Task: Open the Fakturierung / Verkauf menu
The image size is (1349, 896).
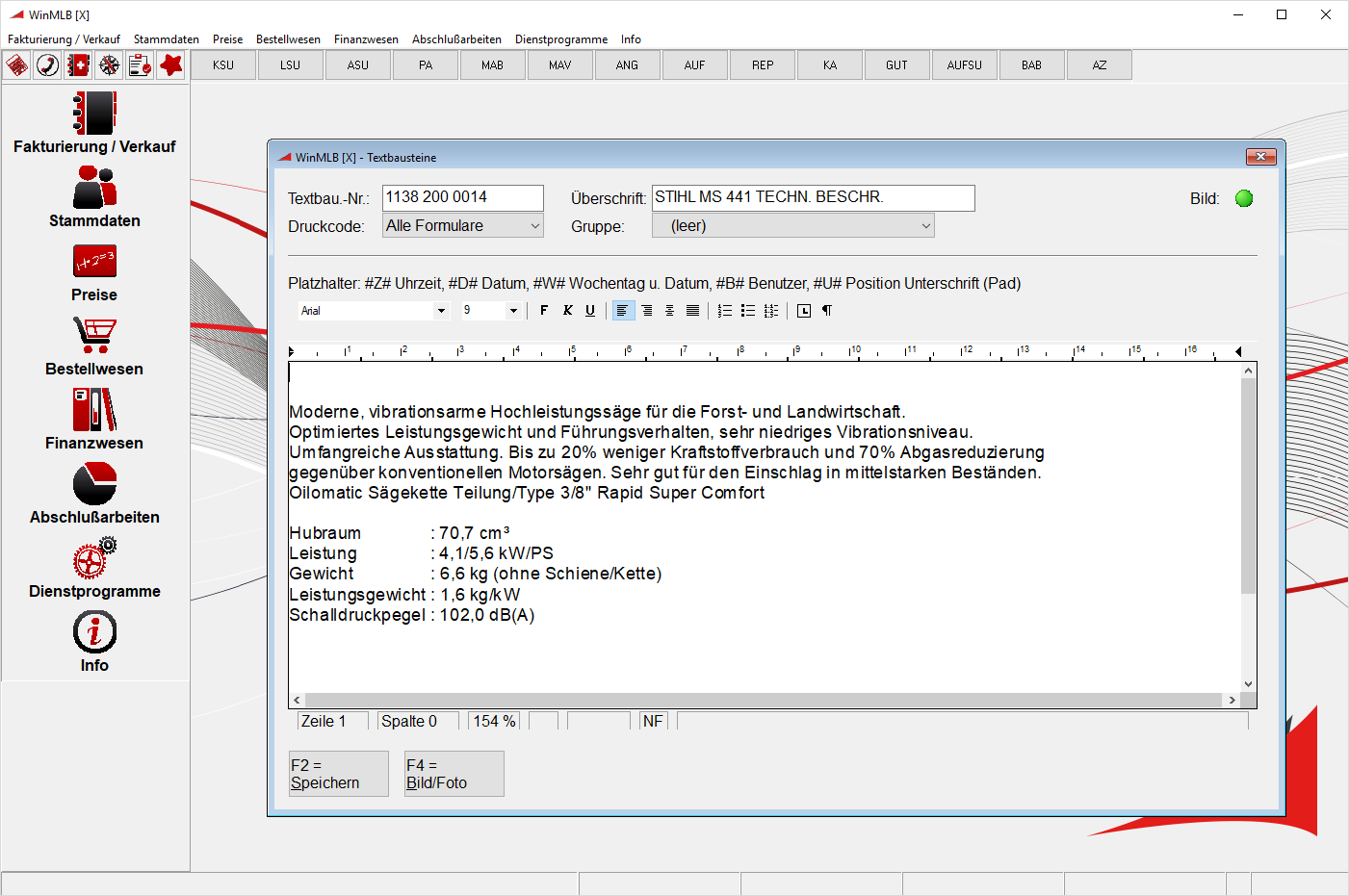Action: (64, 39)
